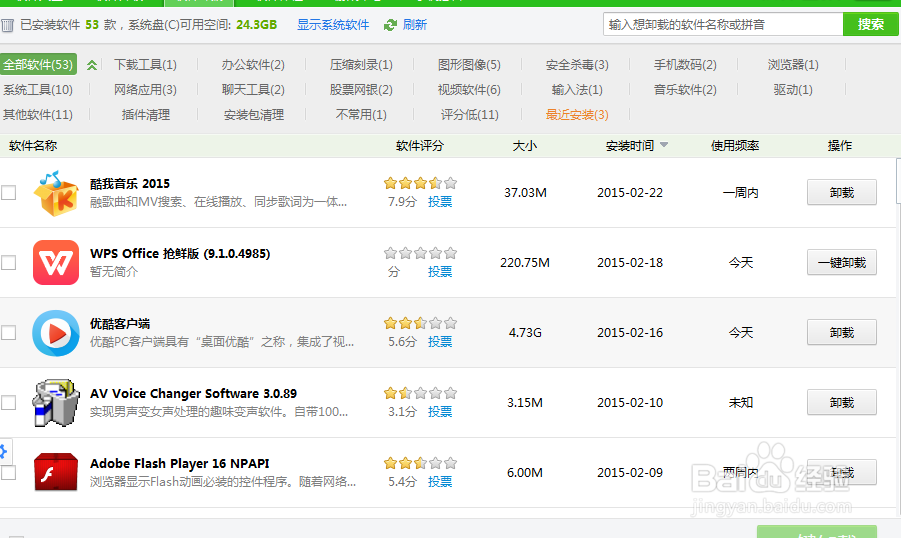
Task: Sort by the 大小 column header
Action: pyautogui.click(x=525, y=145)
